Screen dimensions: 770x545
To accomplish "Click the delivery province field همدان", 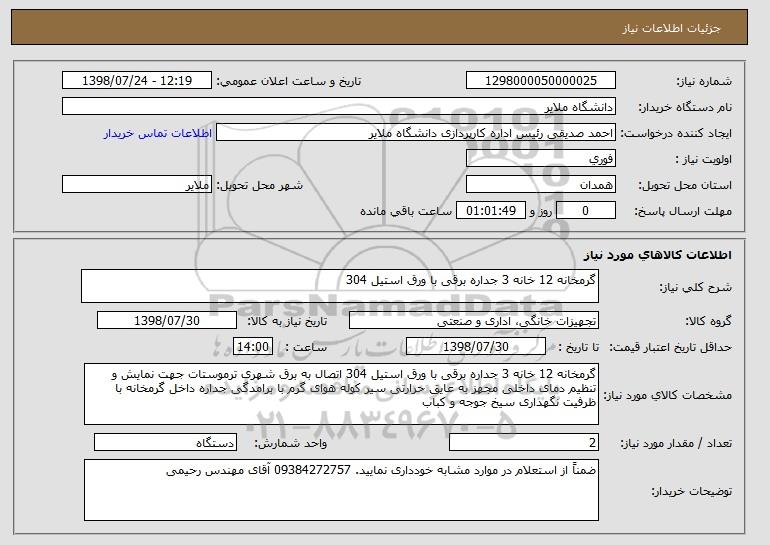I will point(541,185).
